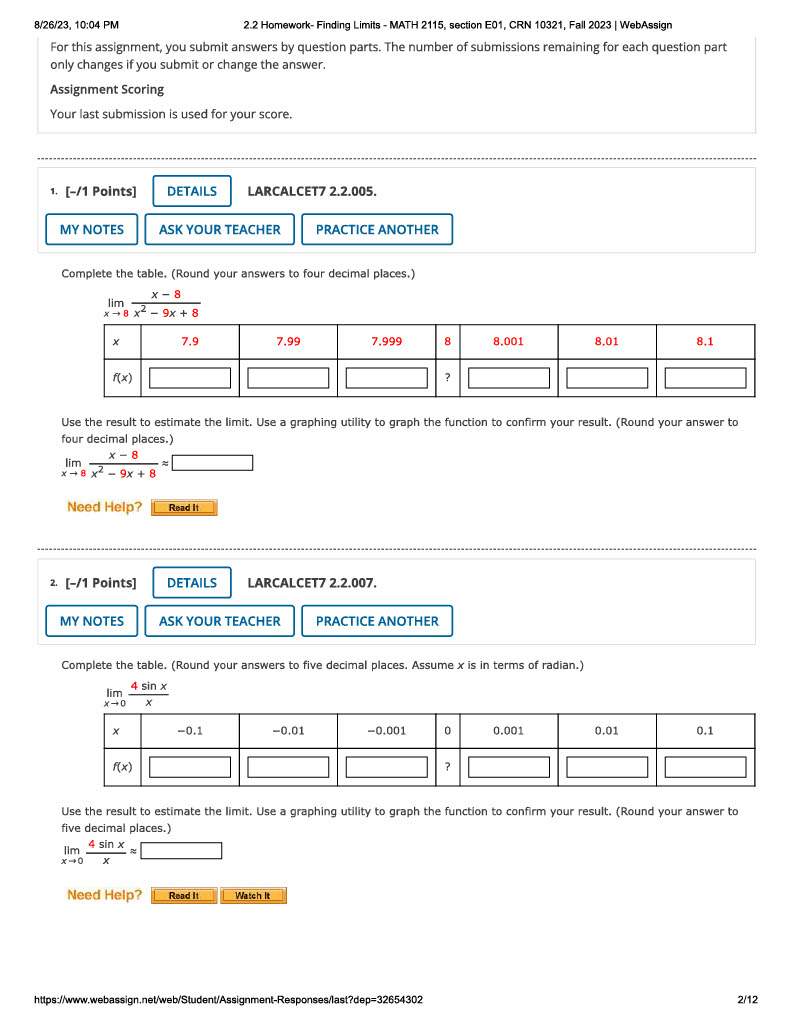
Task: Click the f(x) answer box under -0.1
Action: 190,766
